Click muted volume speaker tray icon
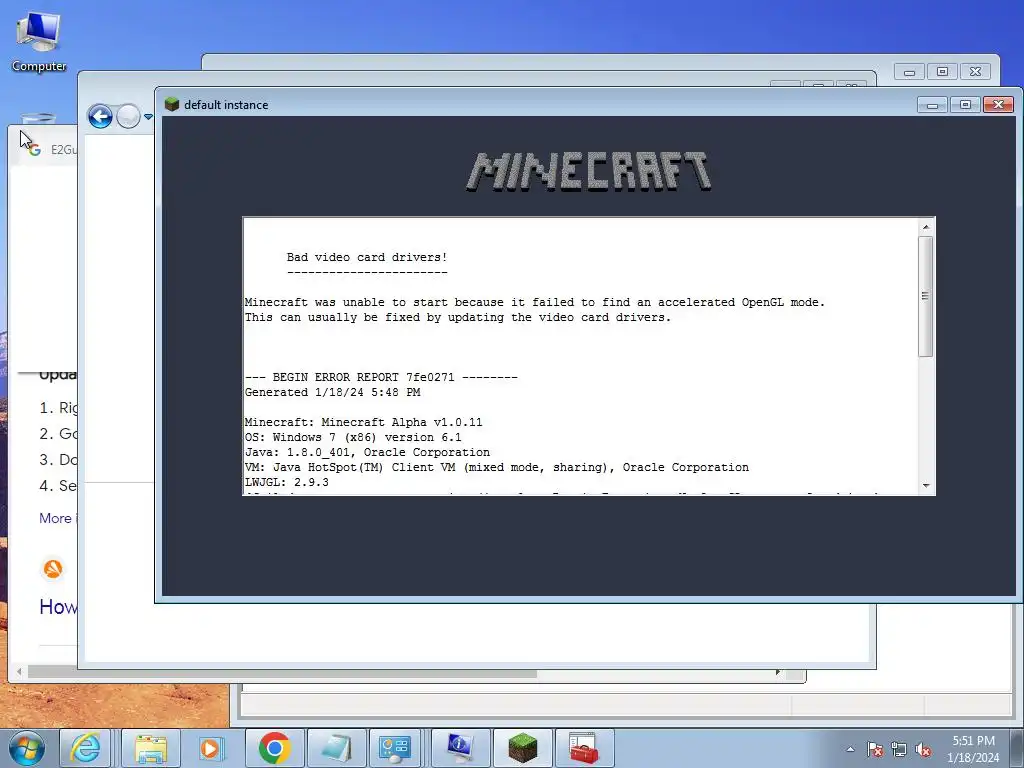Image resolution: width=1024 pixels, height=768 pixels. (923, 749)
